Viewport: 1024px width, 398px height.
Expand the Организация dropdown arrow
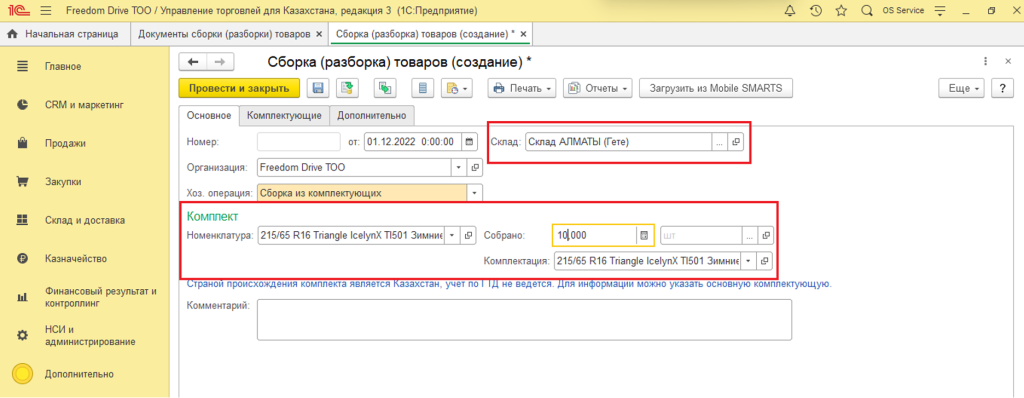point(459,168)
